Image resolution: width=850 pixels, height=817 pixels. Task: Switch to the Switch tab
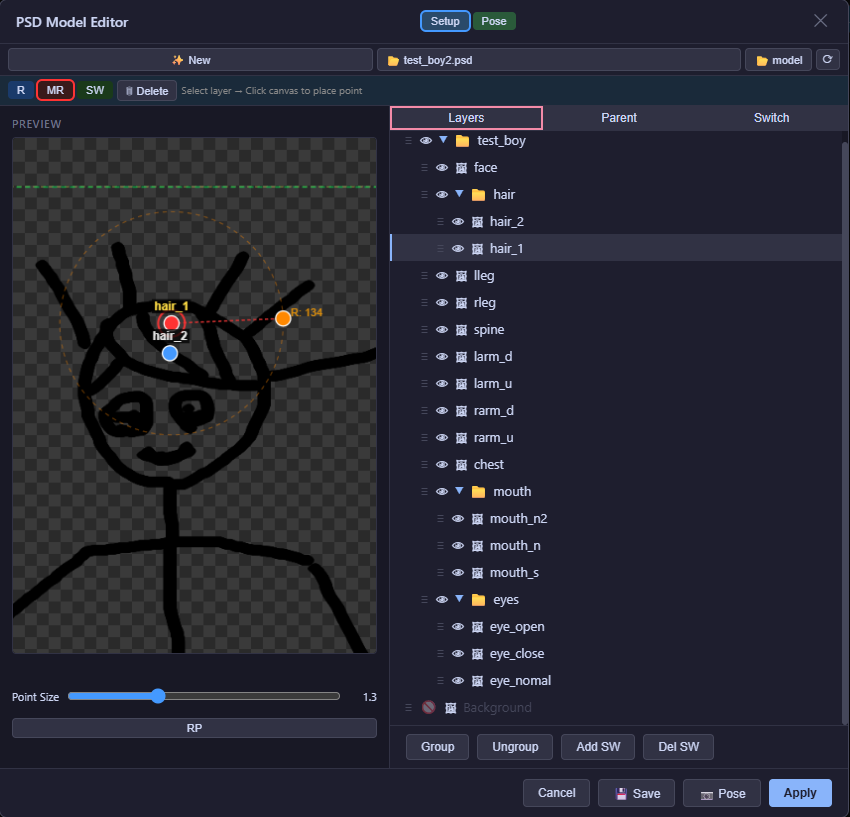pos(771,118)
